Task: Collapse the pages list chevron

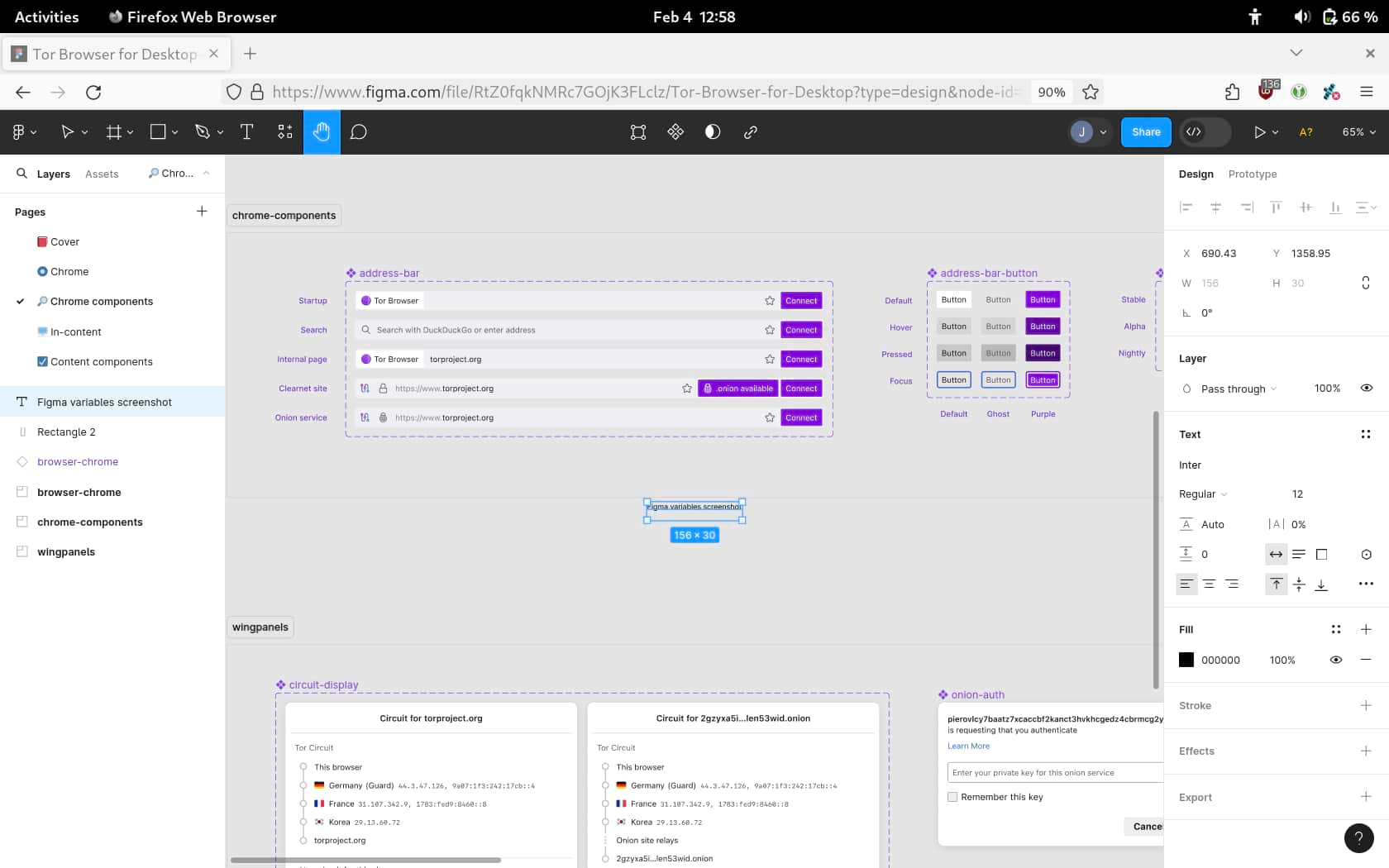Action: 206,174
